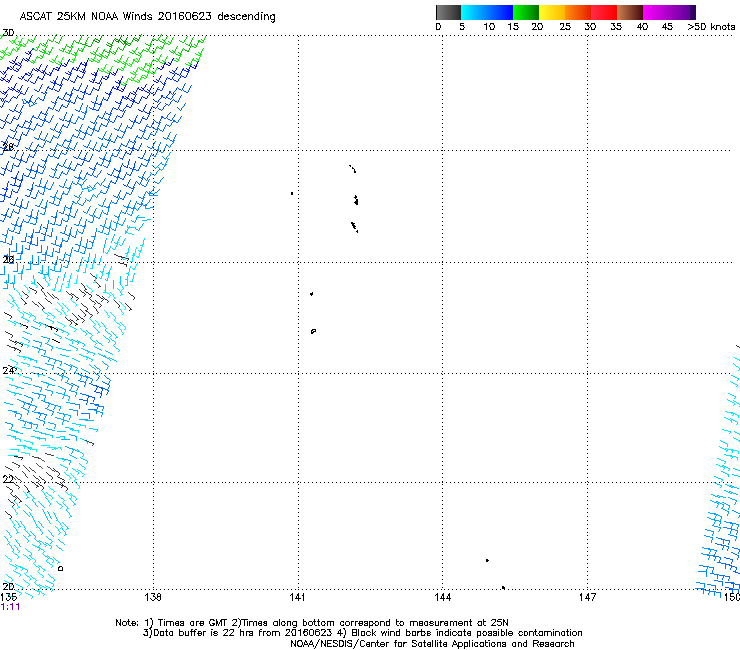The image size is (740, 650).
Task: Click the gray 0-5 knots color swatch
Action: pyautogui.click(x=448, y=12)
